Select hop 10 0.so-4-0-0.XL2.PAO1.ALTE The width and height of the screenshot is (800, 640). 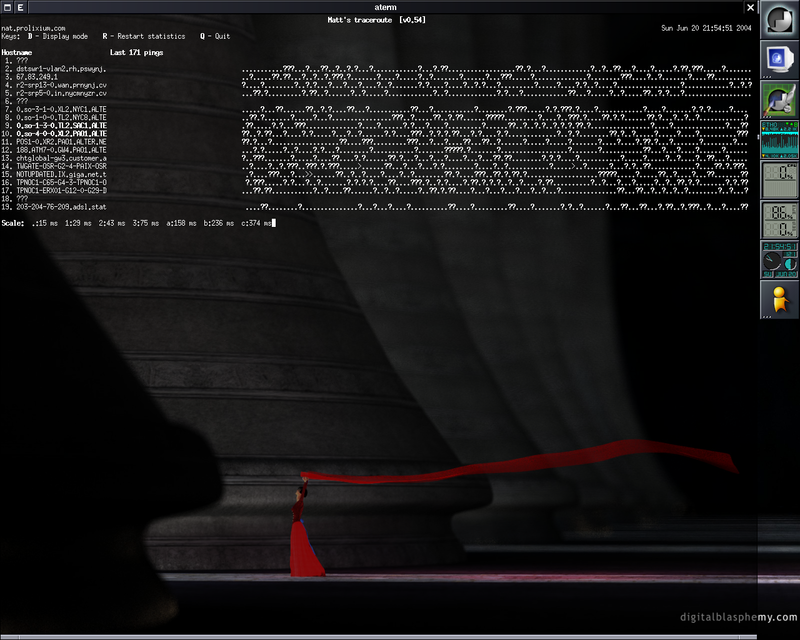click(x=55, y=134)
